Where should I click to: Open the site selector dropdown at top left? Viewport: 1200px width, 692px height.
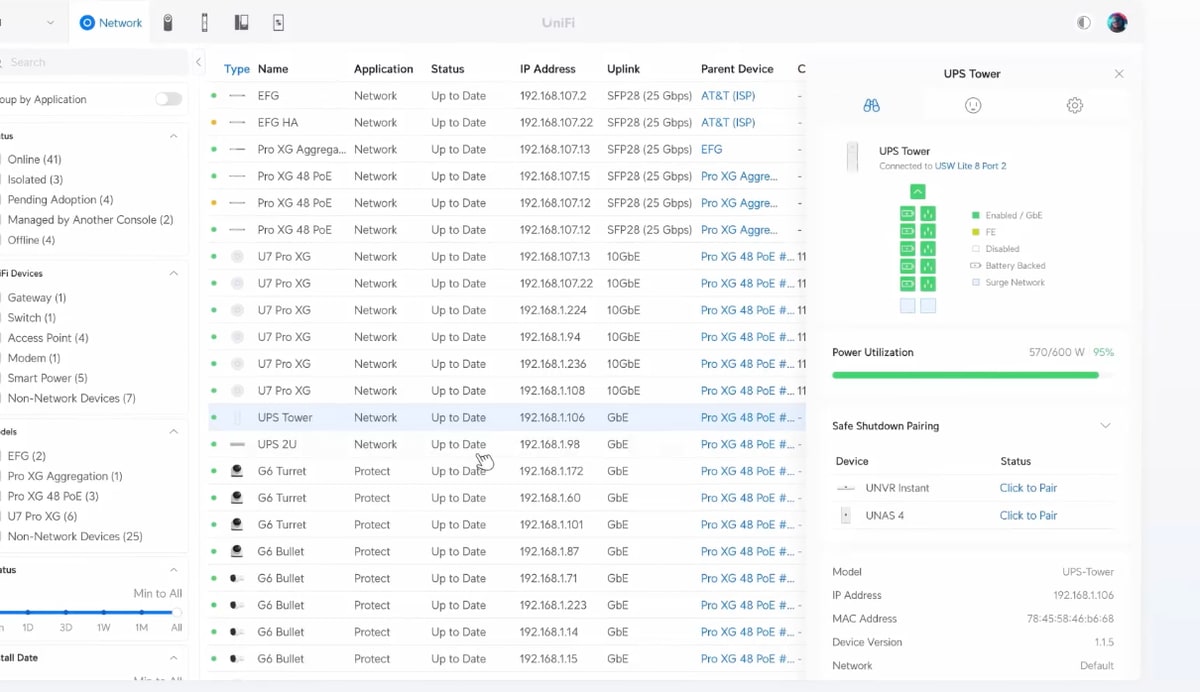[x=50, y=22]
